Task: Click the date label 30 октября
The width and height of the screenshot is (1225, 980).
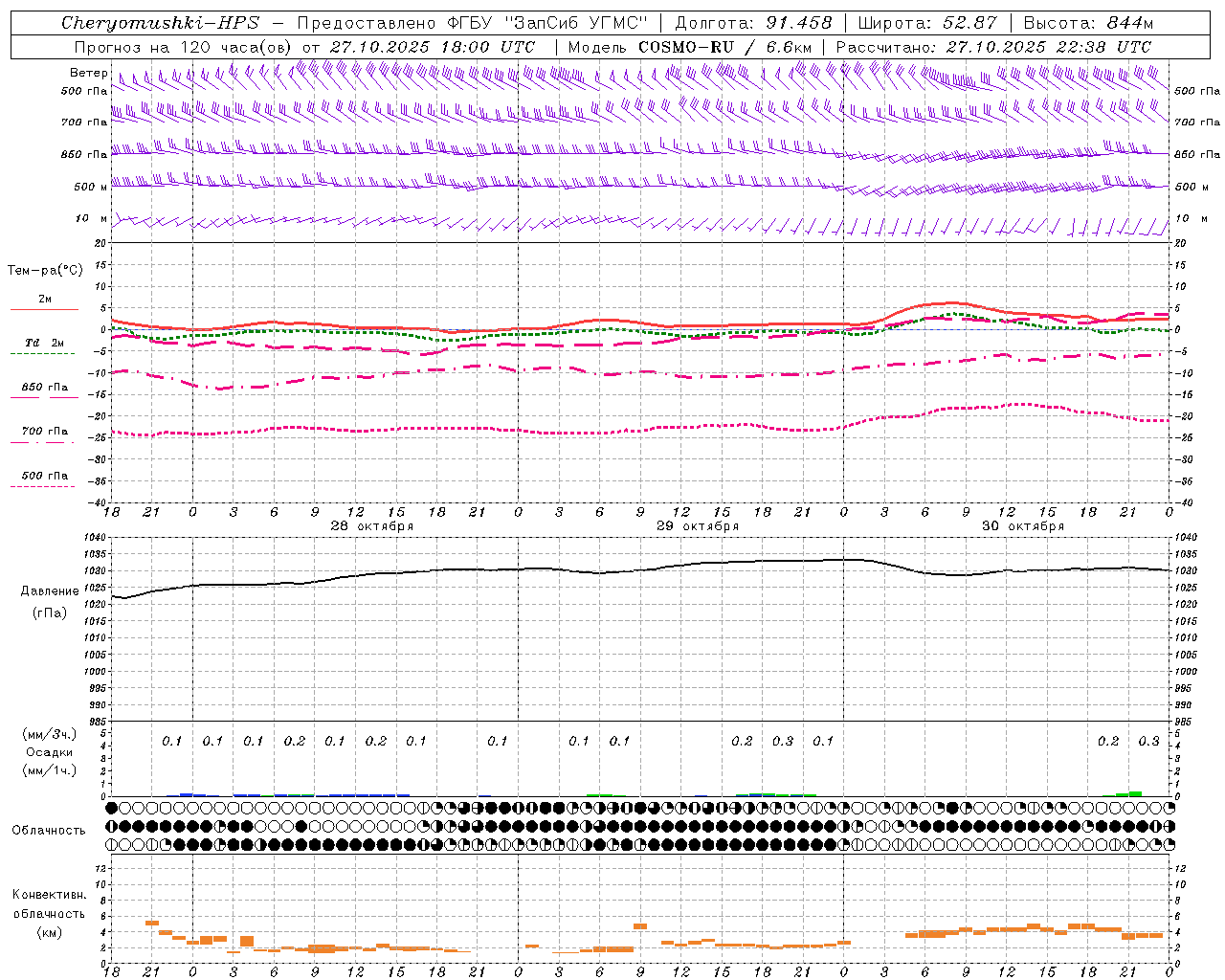Action: pyautogui.click(x=1023, y=526)
